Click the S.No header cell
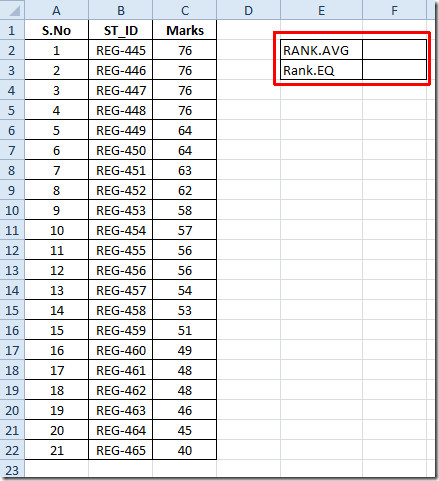This screenshot has width=439, height=481. 56,30
